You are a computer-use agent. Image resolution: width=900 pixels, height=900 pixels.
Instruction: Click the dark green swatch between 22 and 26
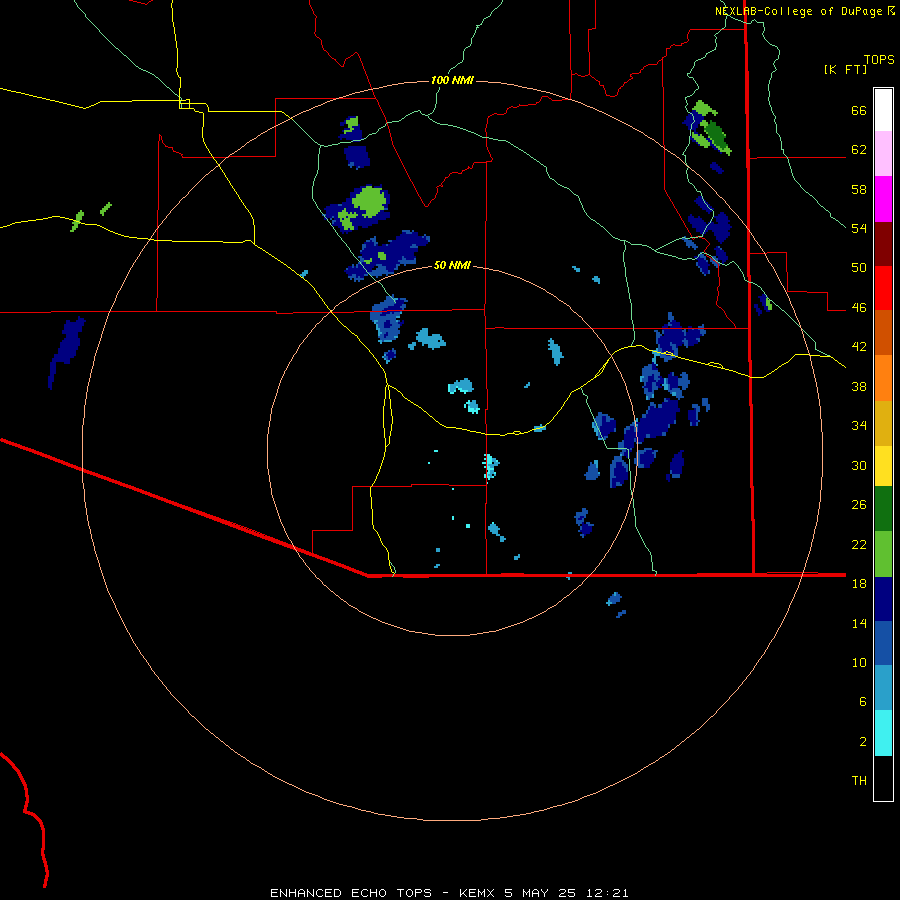883,509
